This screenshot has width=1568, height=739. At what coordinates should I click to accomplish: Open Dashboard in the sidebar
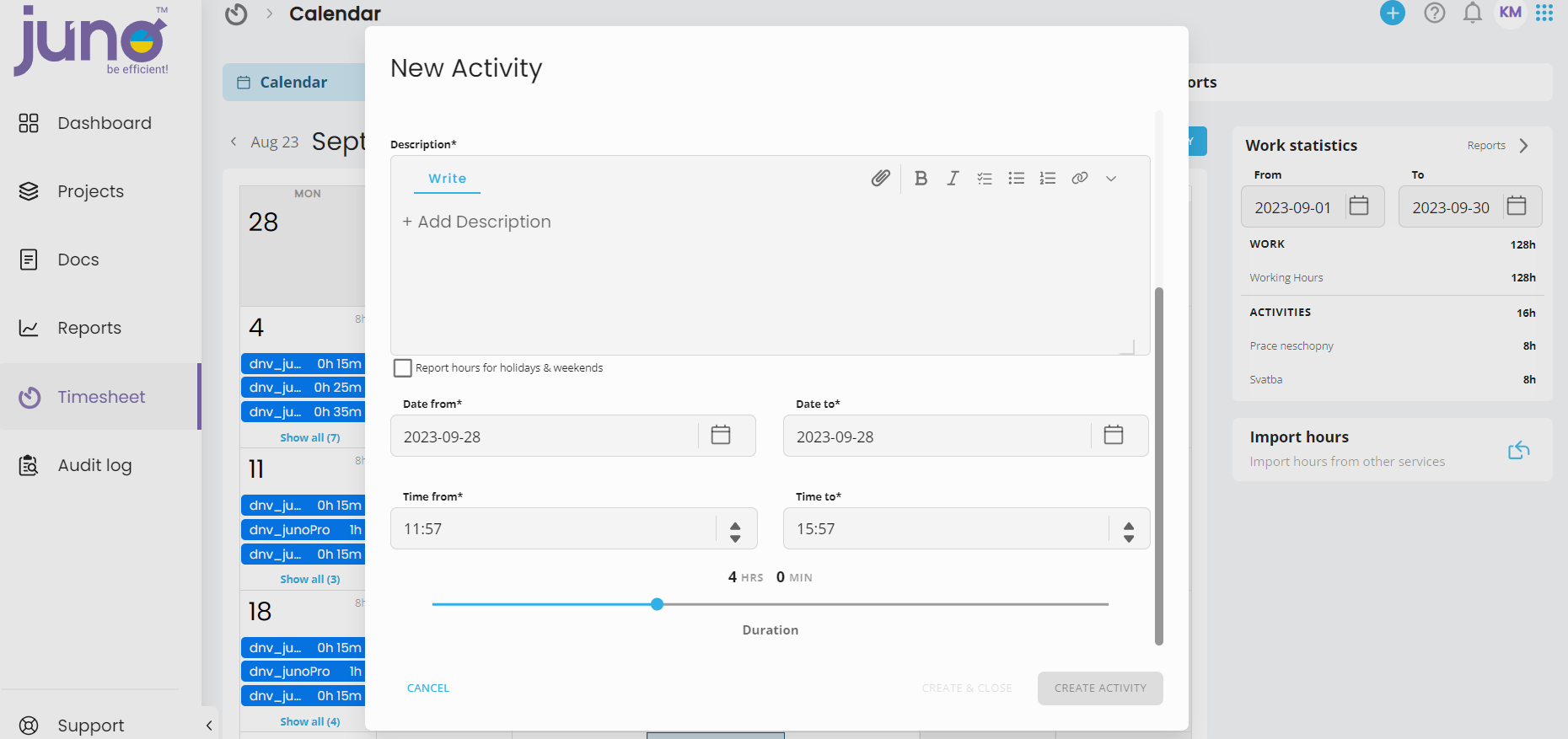(100, 123)
